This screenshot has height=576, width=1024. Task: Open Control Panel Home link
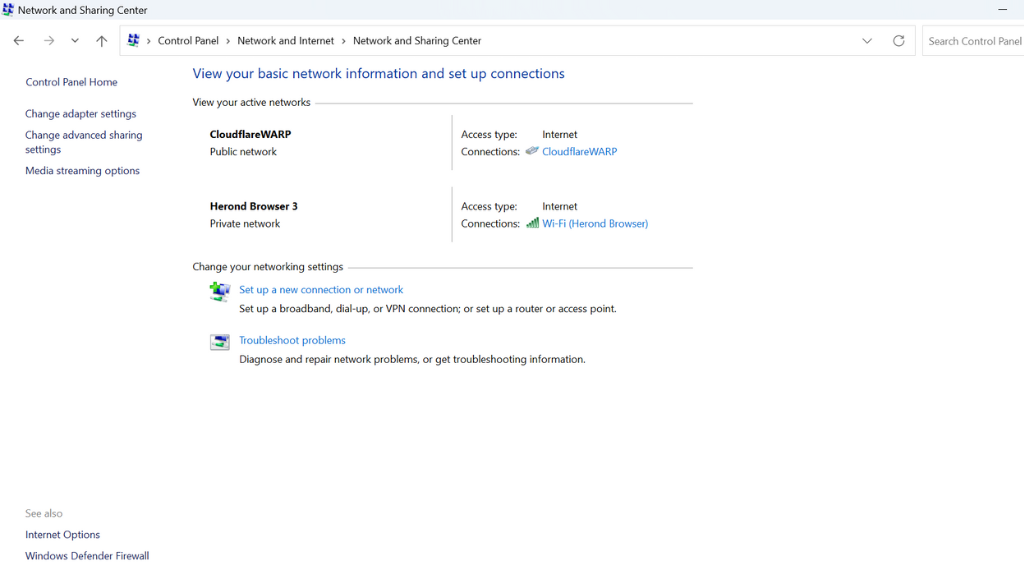click(71, 82)
